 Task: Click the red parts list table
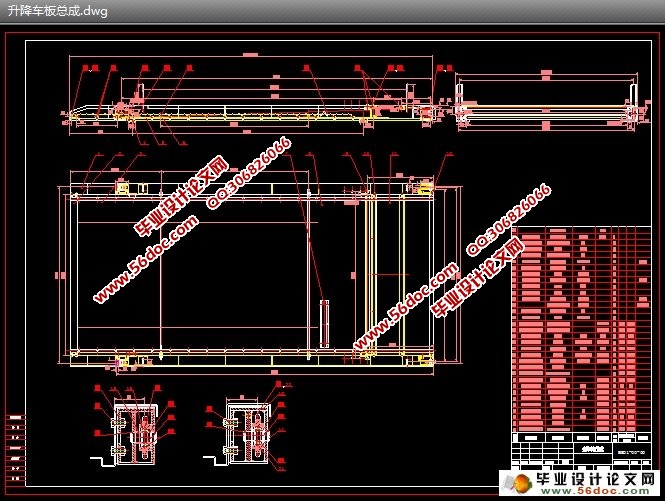coord(581,329)
